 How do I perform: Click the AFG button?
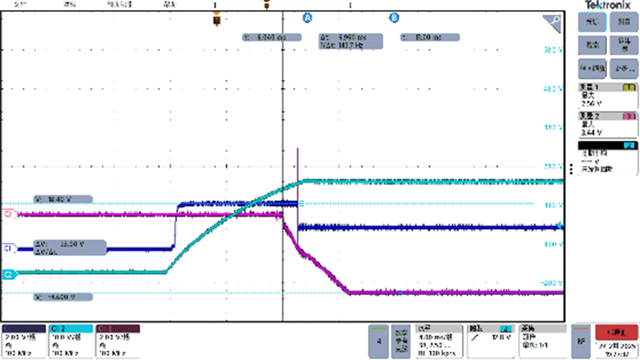581,341
